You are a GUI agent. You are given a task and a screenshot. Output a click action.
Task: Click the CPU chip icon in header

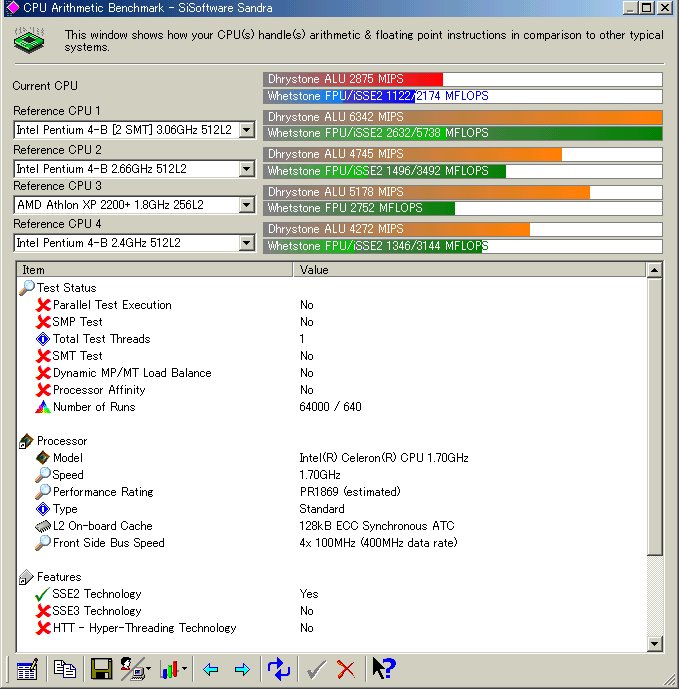coord(29,40)
